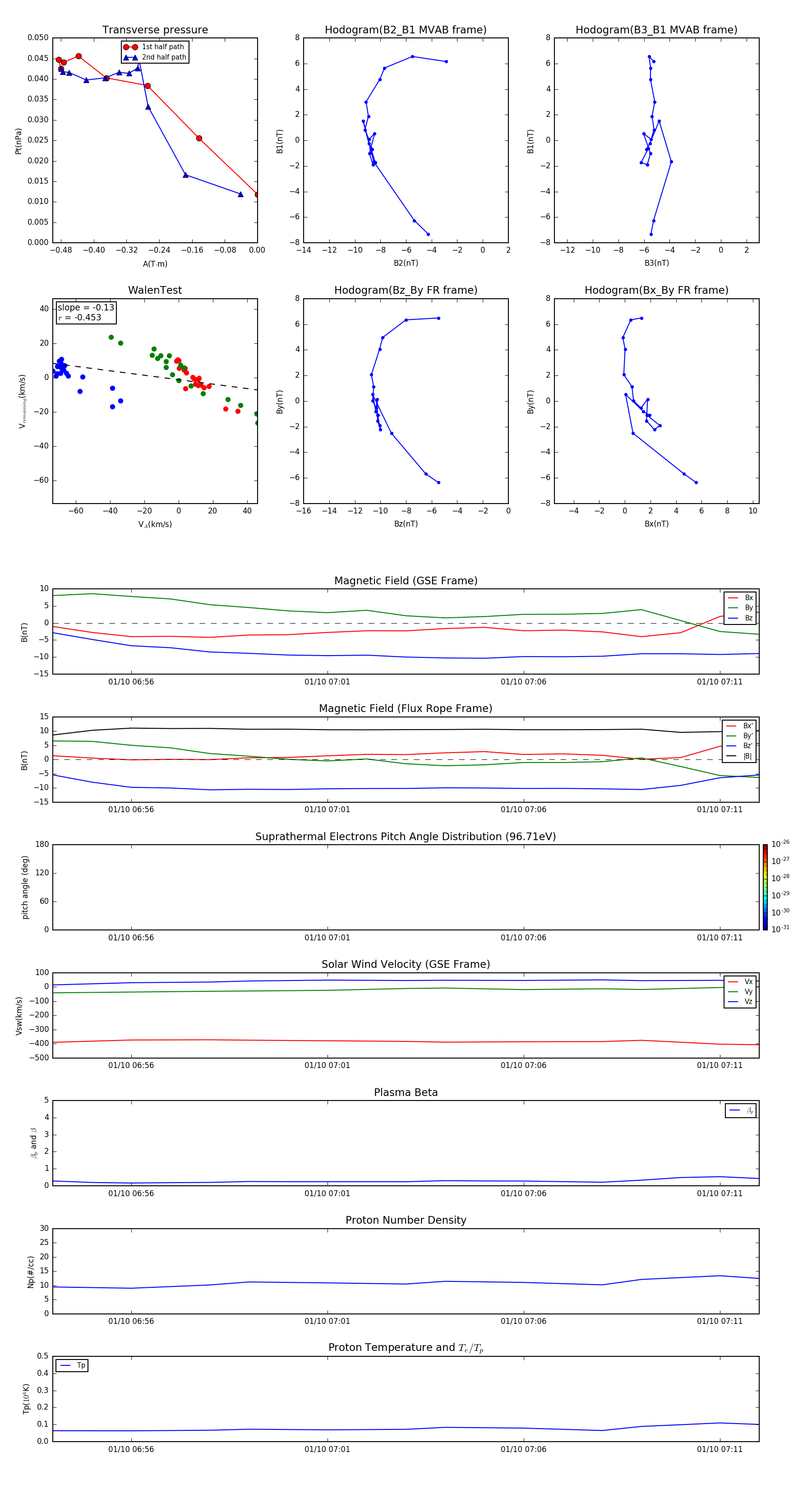The width and height of the screenshot is (812, 1489).
Task: Click the 'r = -0.453' annotation text
Action: [x=80, y=317]
